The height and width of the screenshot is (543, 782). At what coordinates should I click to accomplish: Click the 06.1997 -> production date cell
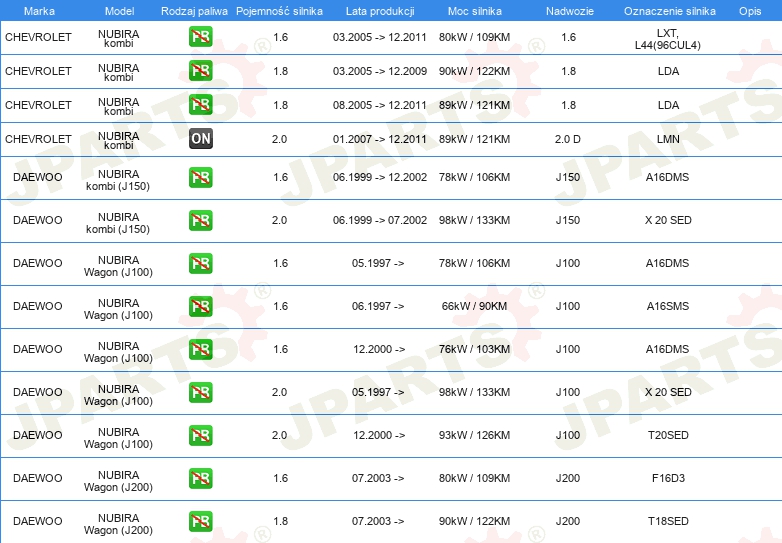click(x=378, y=306)
